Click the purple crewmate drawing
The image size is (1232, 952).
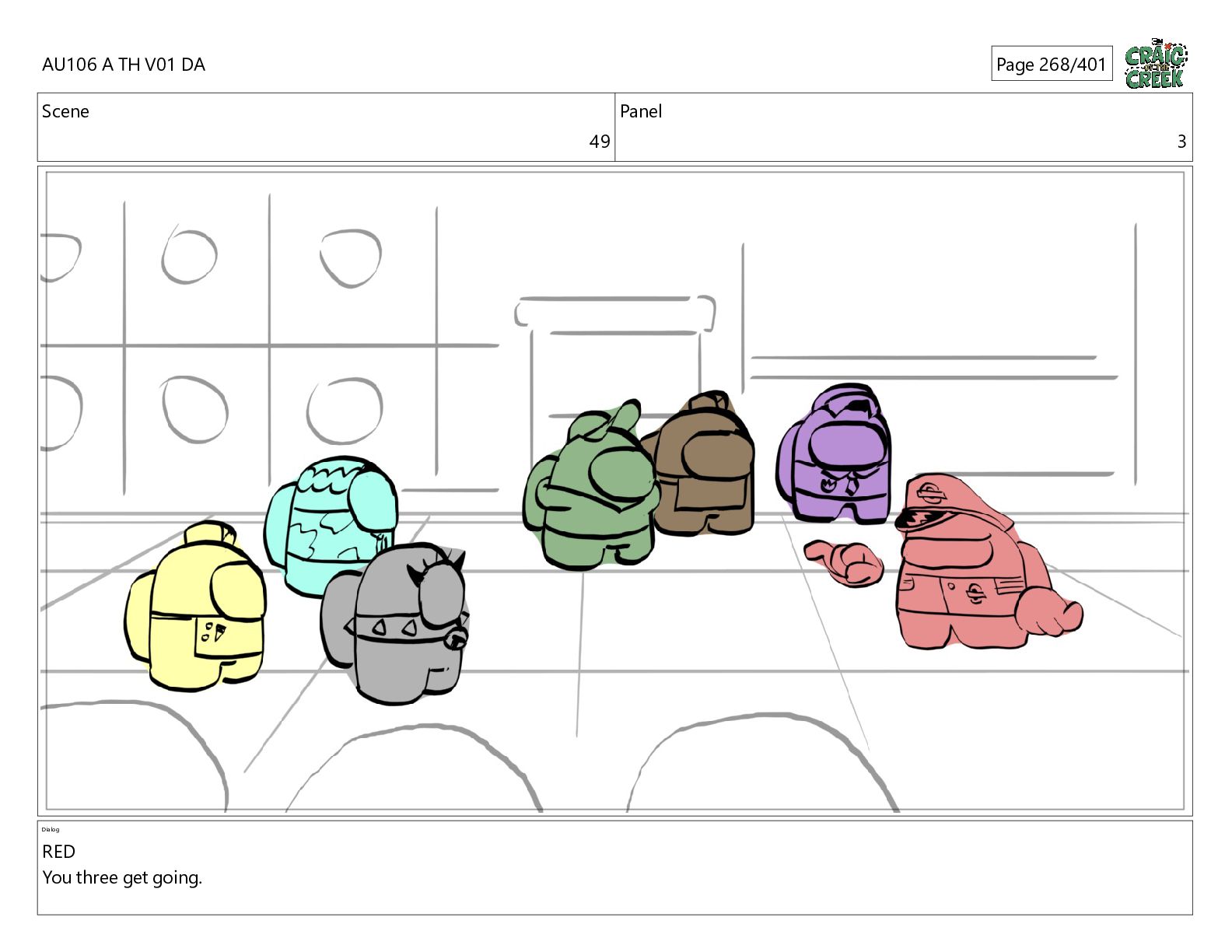[835, 453]
